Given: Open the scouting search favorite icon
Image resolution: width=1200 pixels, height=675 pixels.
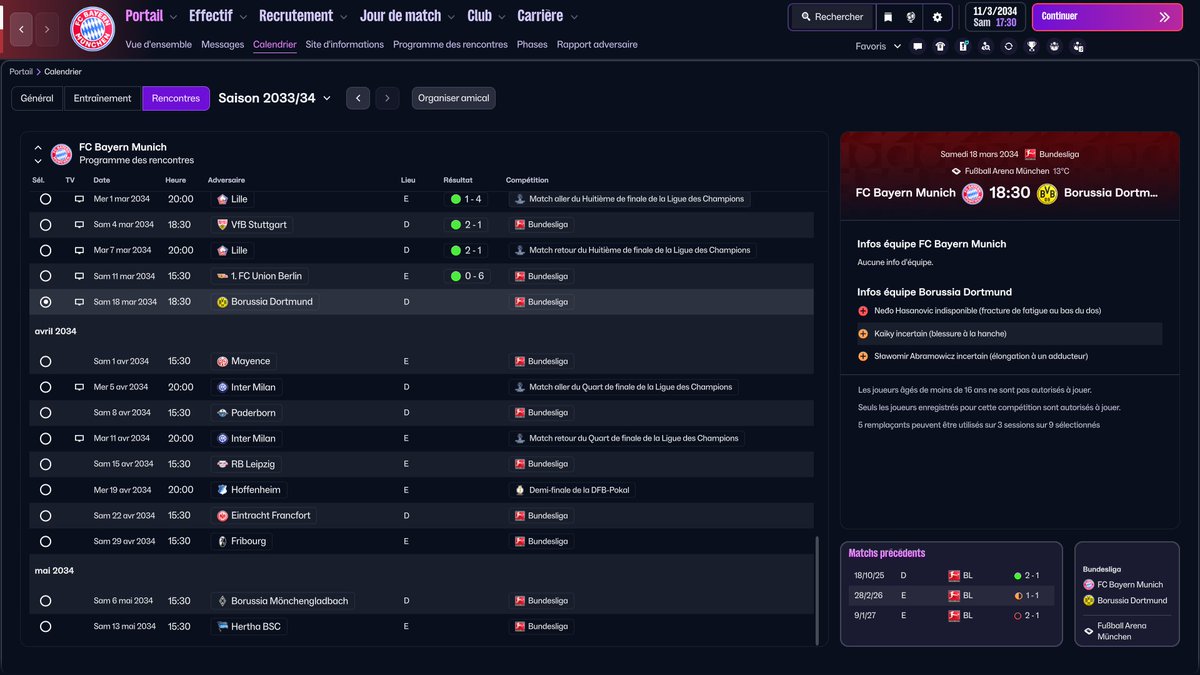Looking at the screenshot, I should (986, 46).
